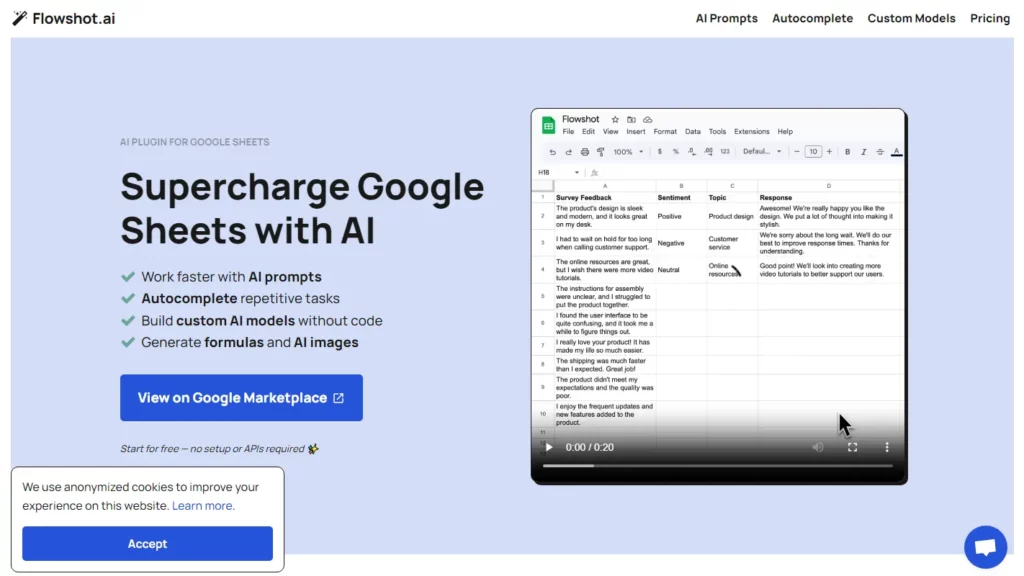The image size is (1024, 576).
Task: Toggle italic formatting in Sheets toolbar
Action: click(x=863, y=152)
